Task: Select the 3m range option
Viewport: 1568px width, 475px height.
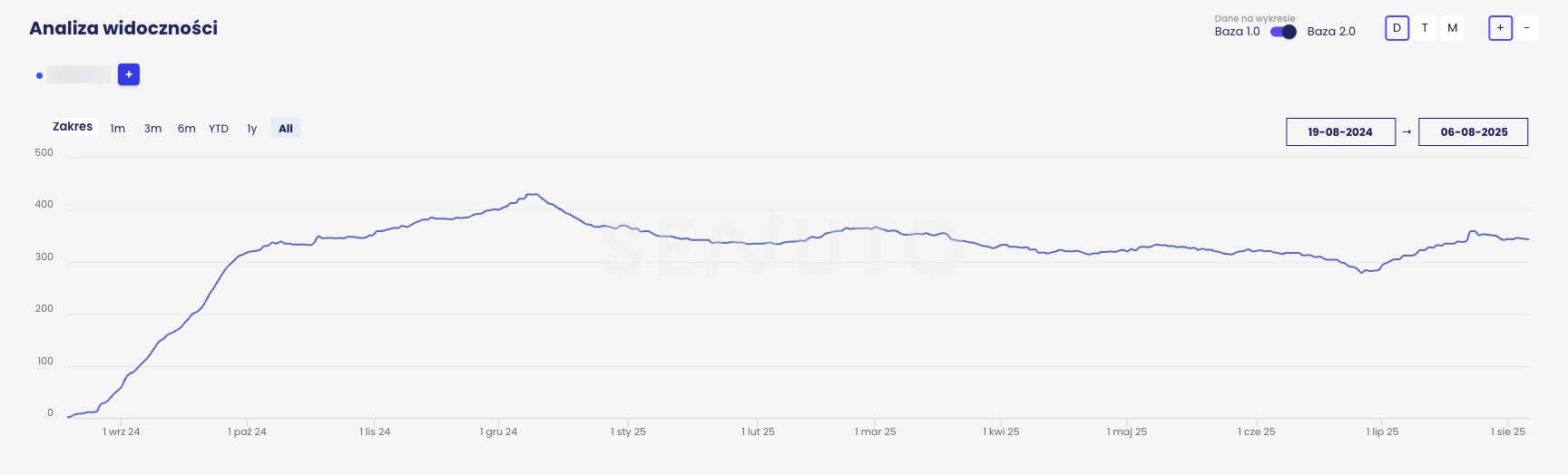Action: 152,129
